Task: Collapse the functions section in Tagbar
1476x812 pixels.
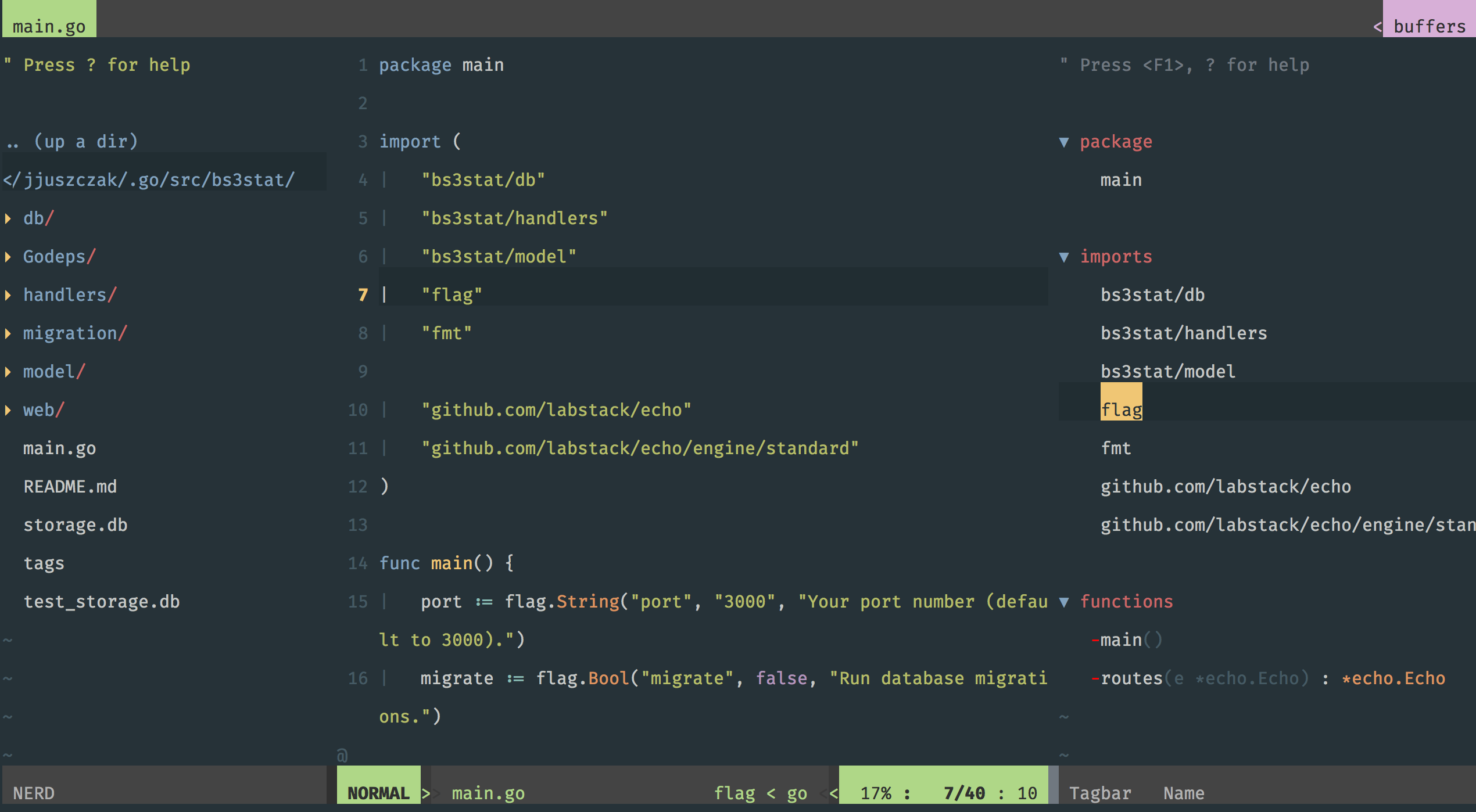Action: (x=1064, y=602)
